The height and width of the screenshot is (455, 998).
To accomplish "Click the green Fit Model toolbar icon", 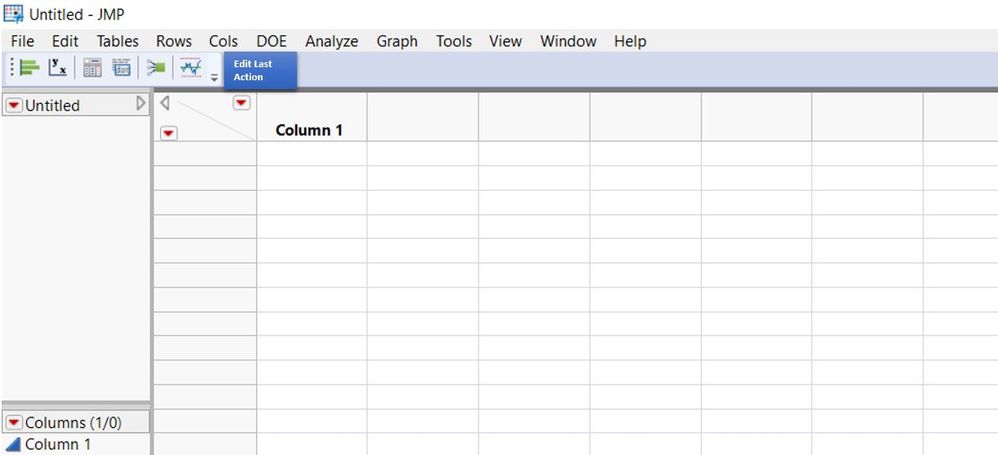I will [155, 68].
